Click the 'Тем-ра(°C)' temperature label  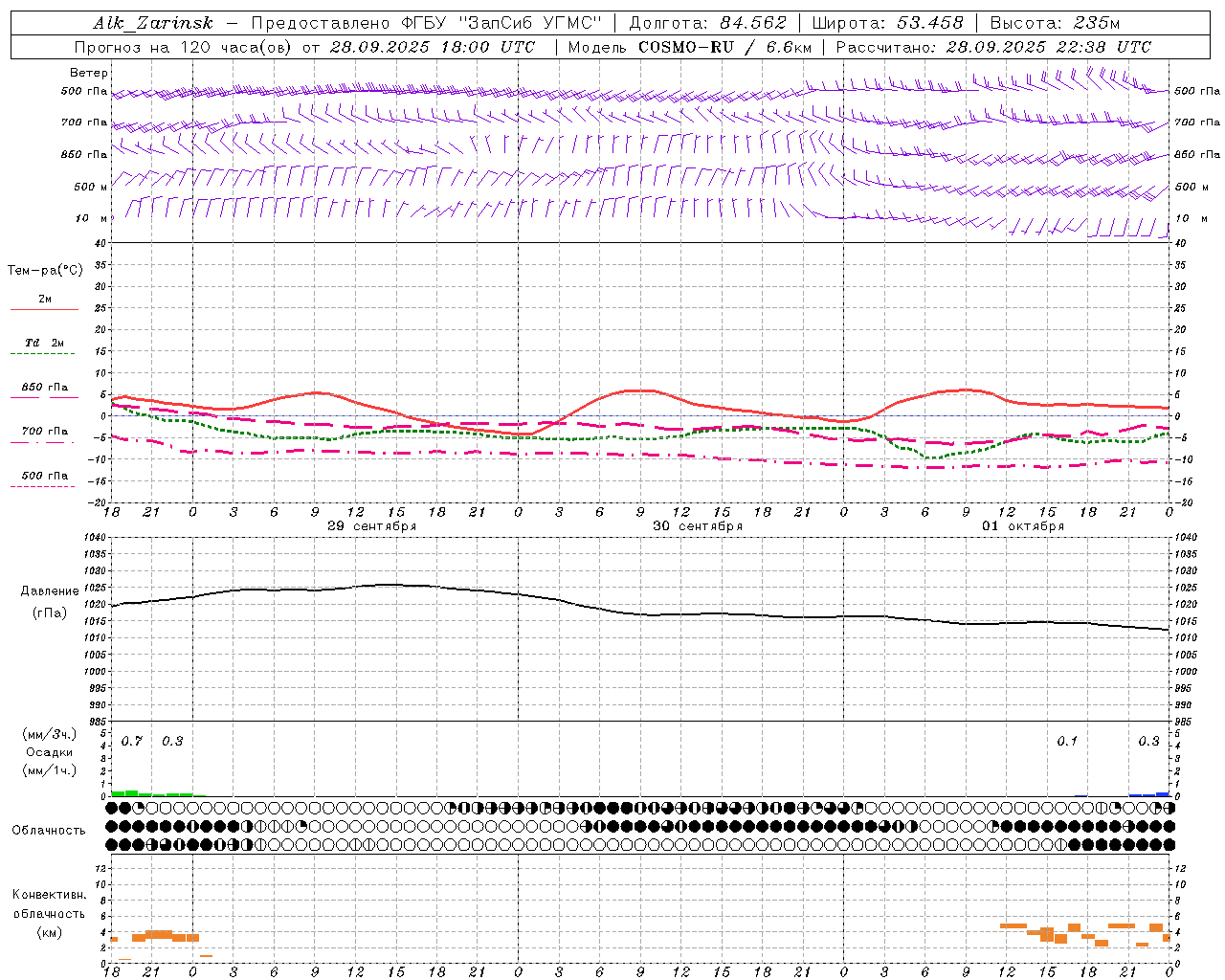click(45, 271)
